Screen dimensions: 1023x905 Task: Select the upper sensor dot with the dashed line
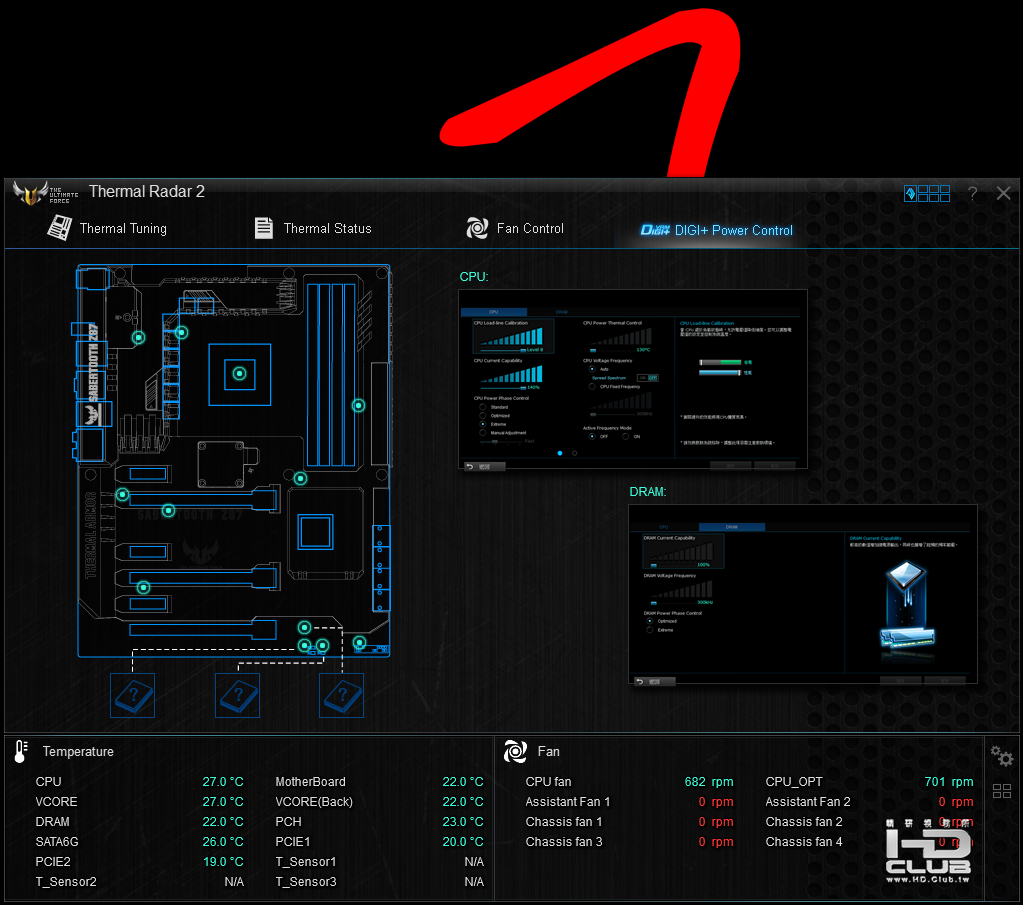(304, 628)
